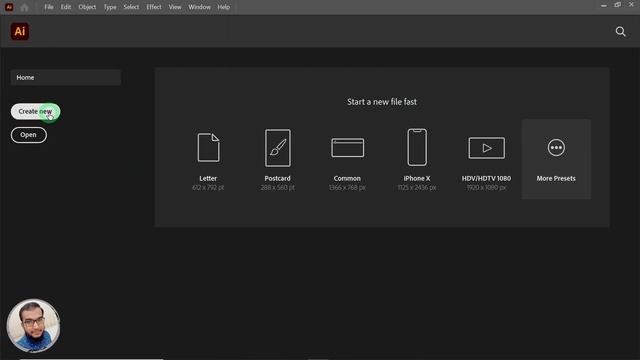Click the presenter webcam thumbnail
Image resolution: width=640 pixels, height=360 pixels.
coord(33,326)
